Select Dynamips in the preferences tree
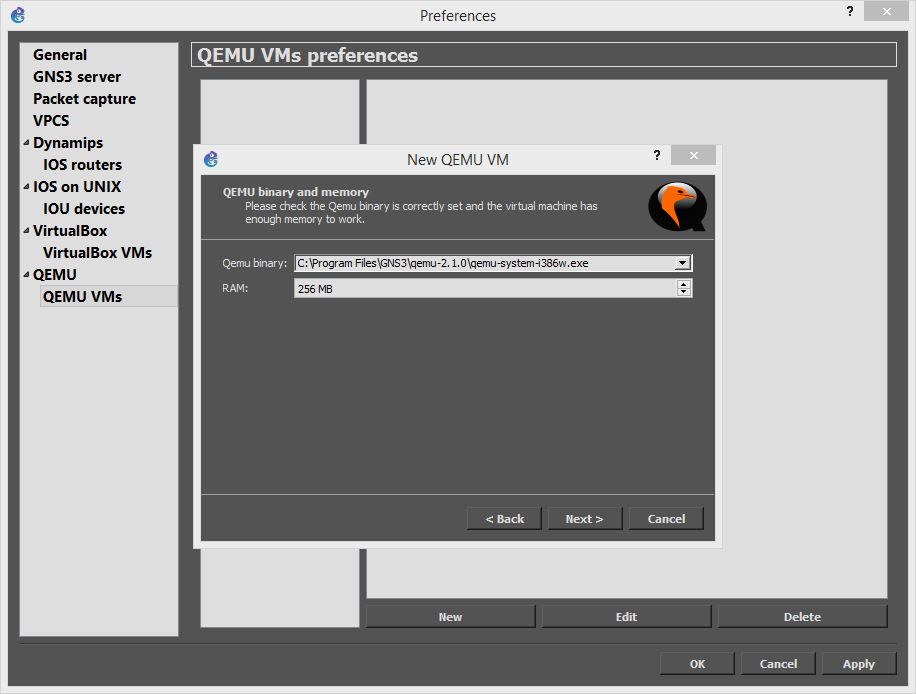Viewport: 916px width, 694px height. 68,143
